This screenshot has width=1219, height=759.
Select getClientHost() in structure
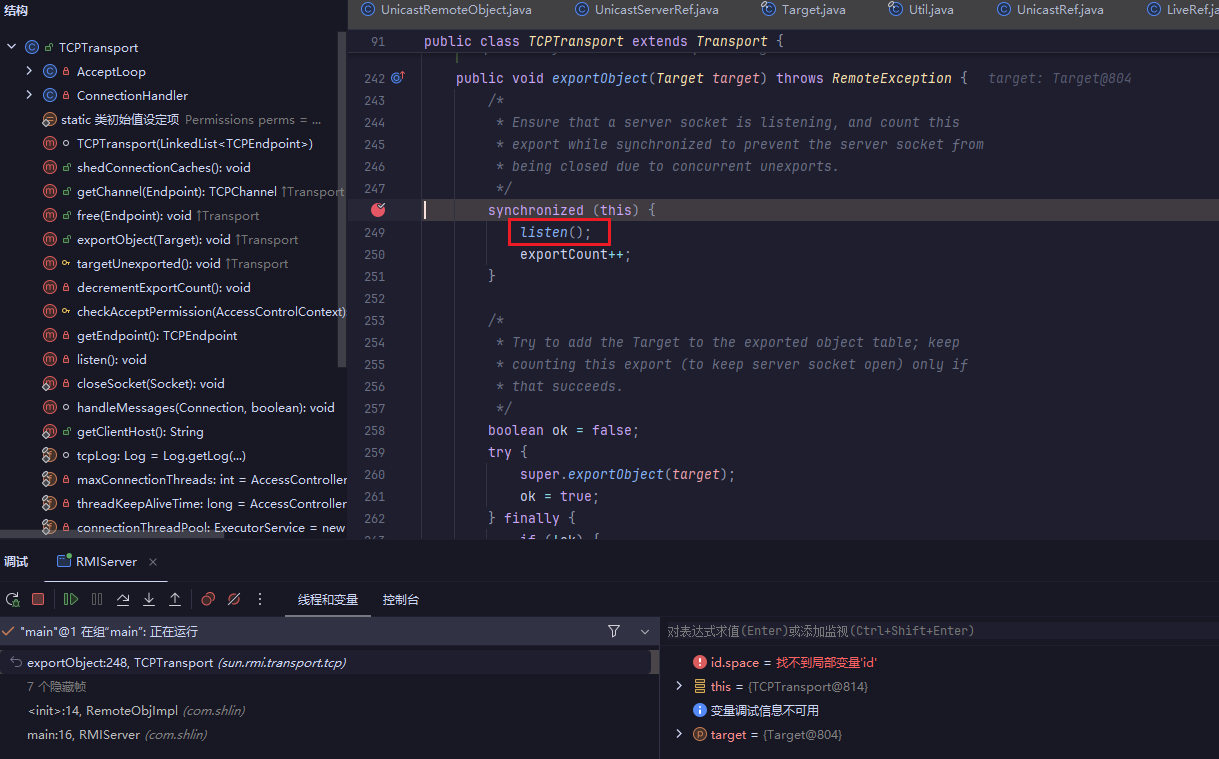(x=139, y=431)
